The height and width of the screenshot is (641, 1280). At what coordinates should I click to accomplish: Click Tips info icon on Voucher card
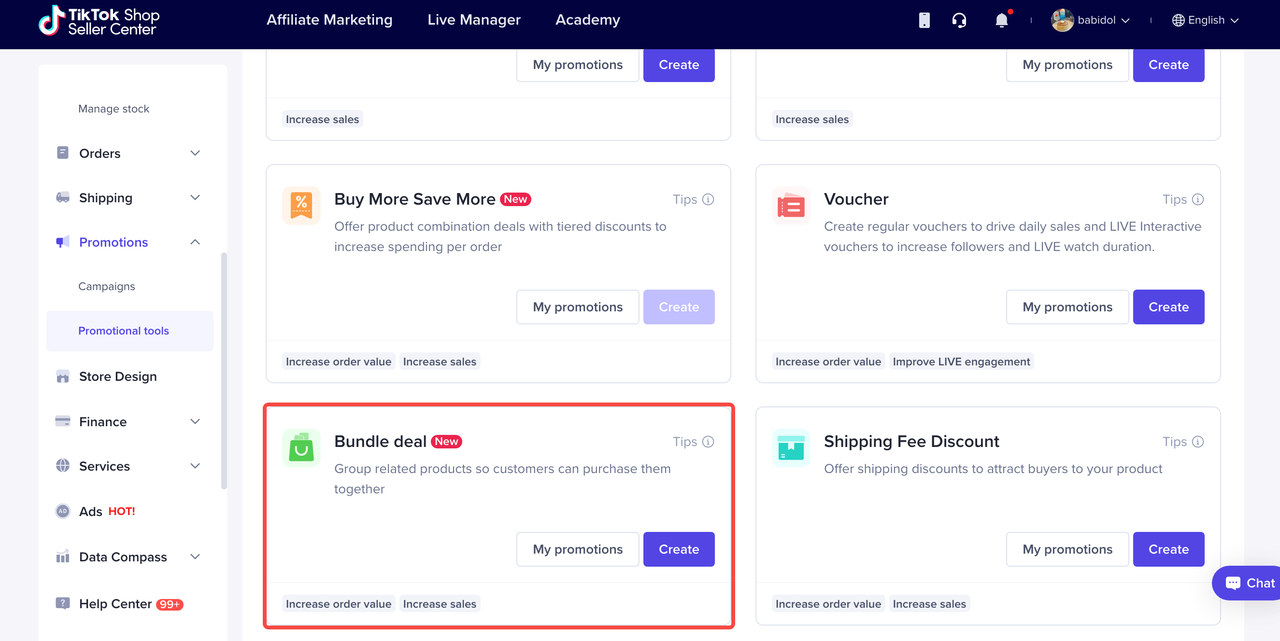[x=1198, y=200]
